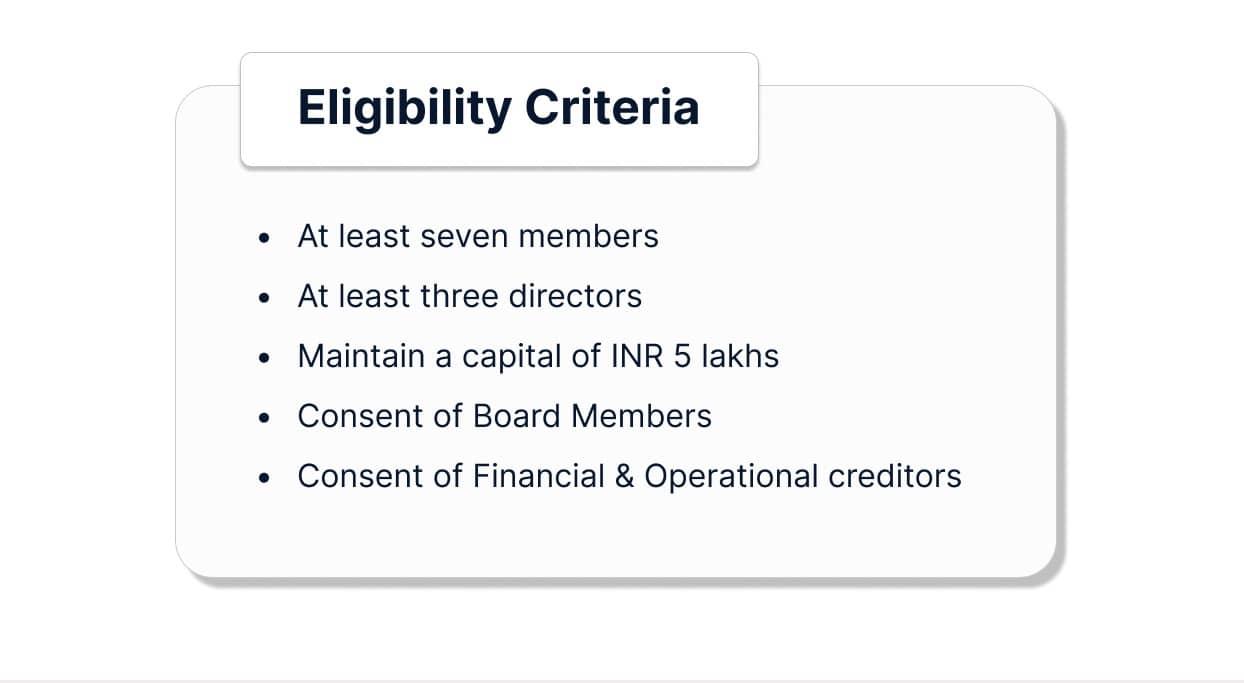Select the "At least three directors" line

[x=469, y=296]
